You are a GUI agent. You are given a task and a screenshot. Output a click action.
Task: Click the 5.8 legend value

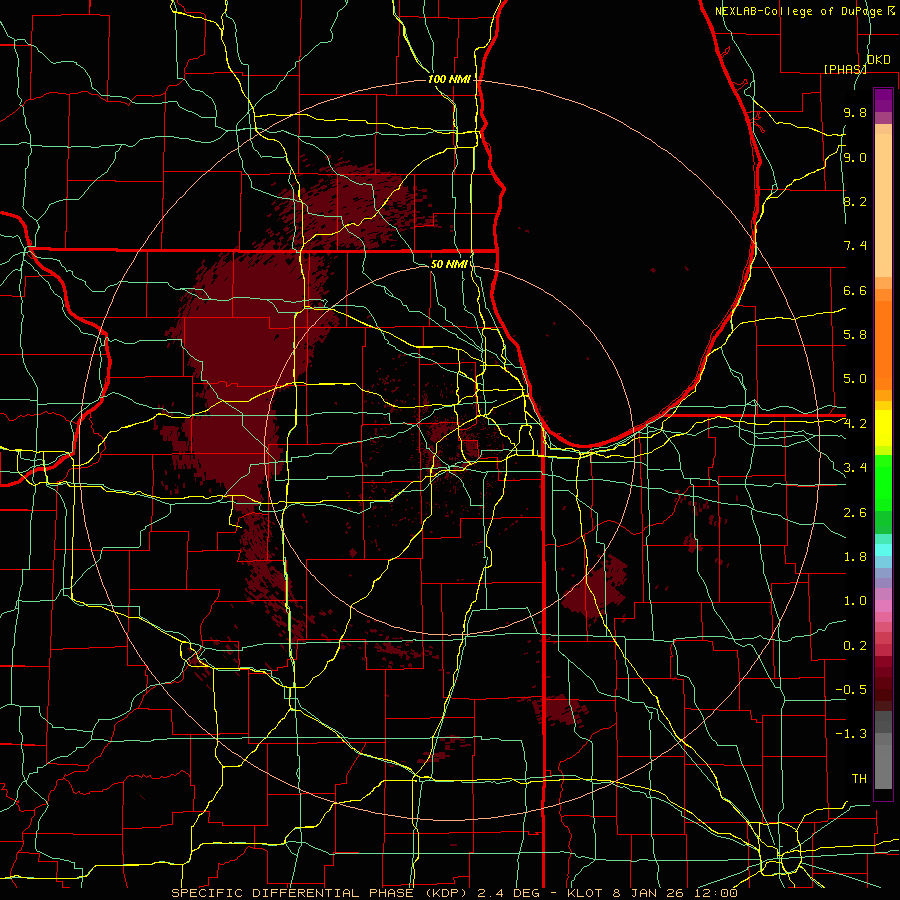pos(855,335)
